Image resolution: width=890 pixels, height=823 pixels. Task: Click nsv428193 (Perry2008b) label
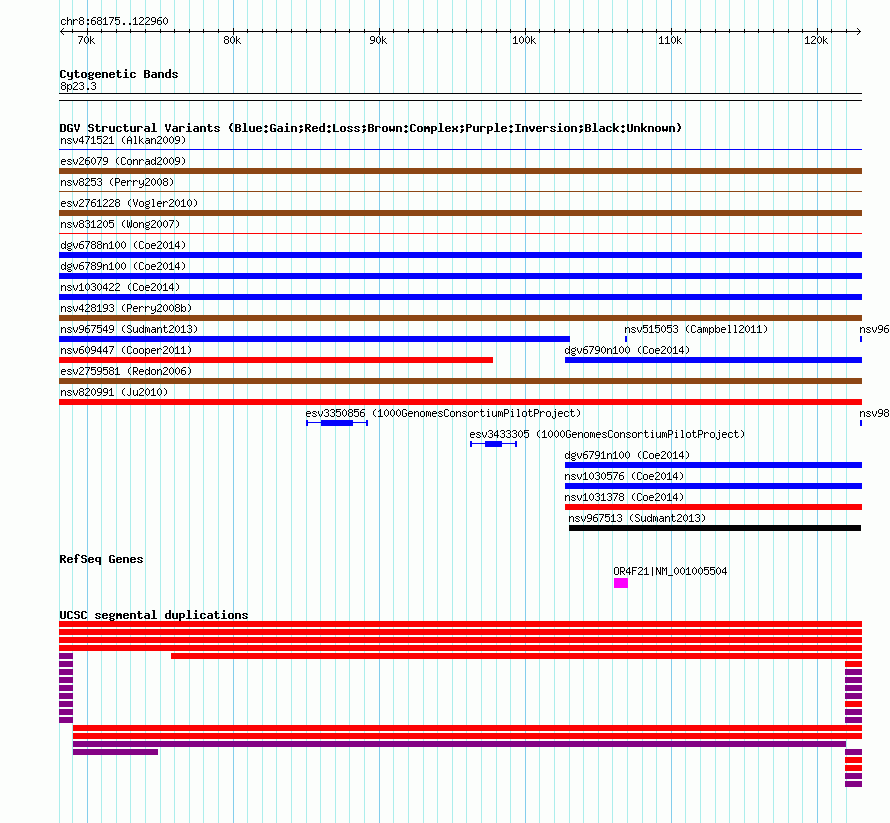point(126,308)
